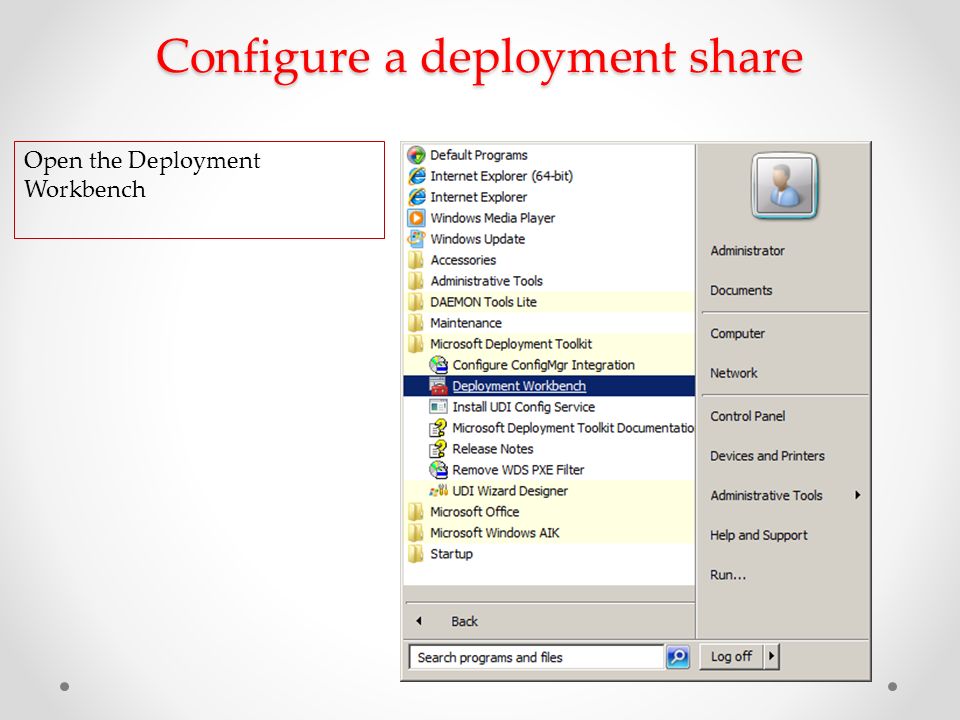Click the Default Programs icon
This screenshot has height=720, width=960.
416,155
